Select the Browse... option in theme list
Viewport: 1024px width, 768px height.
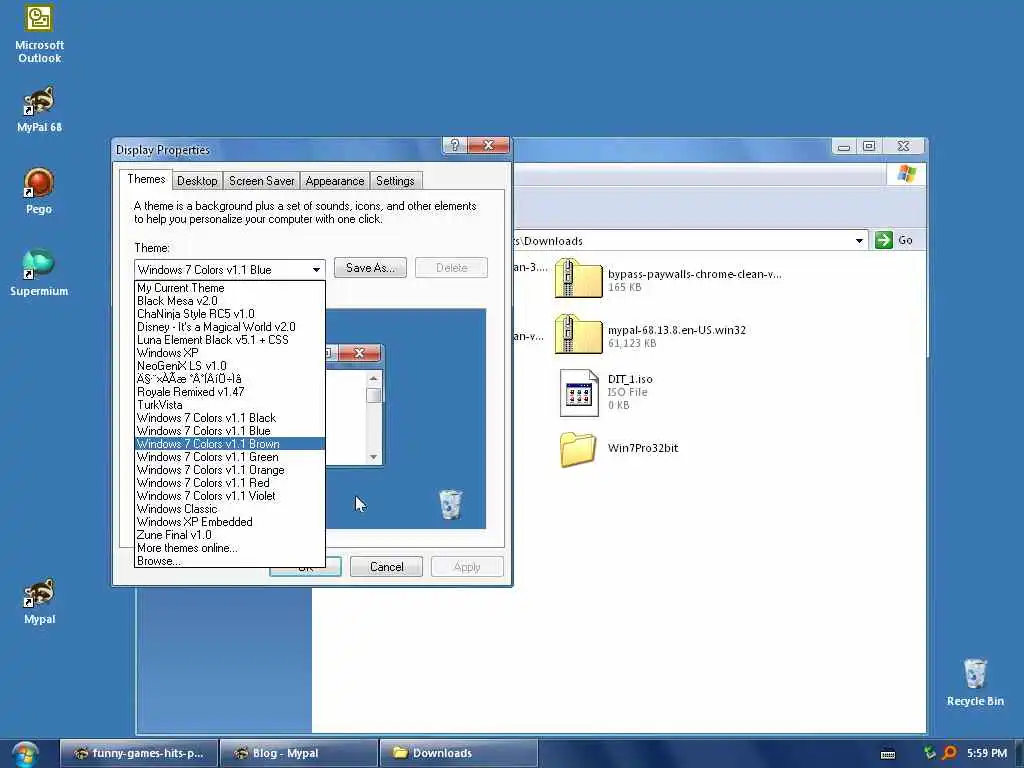[229, 561]
